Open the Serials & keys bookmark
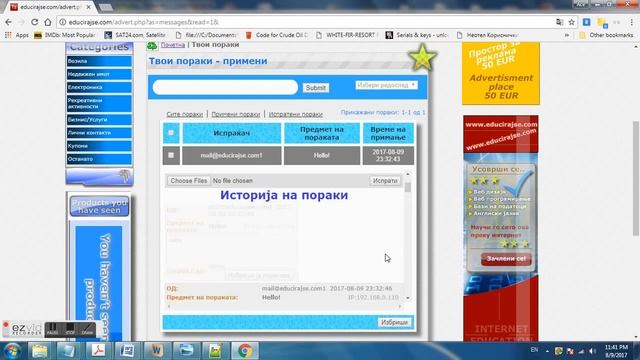Screen dimensions: 640x360 (x=417, y=35)
